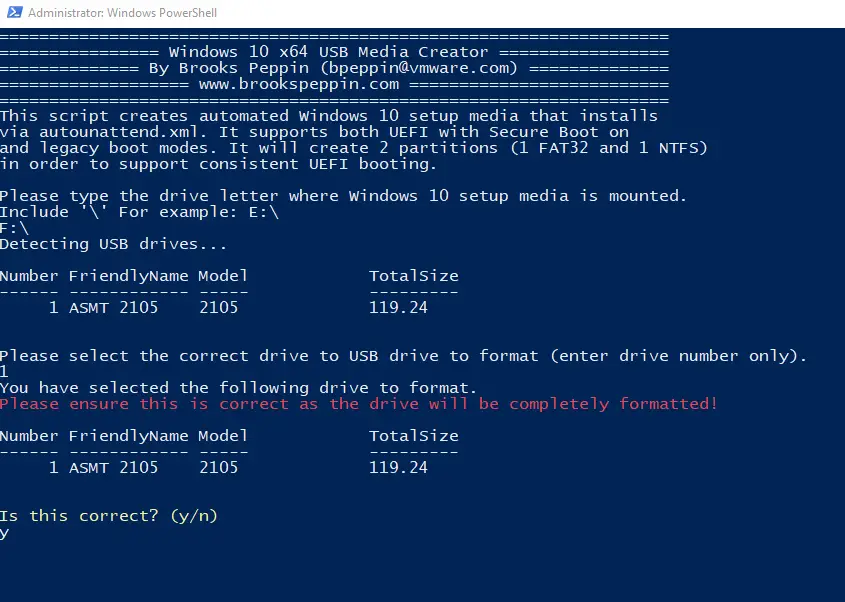Click the 'Detecting USB drives...' line
Image resolution: width=845 pixels, height=602 pixels.
click(113, 244)
